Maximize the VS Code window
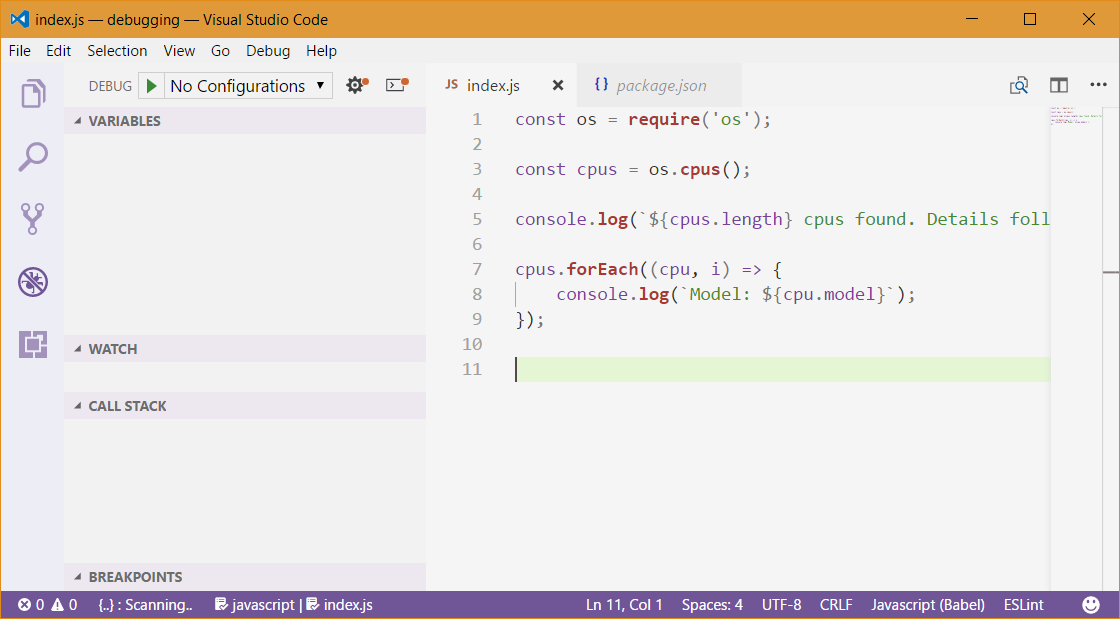 coord(1030,19)
